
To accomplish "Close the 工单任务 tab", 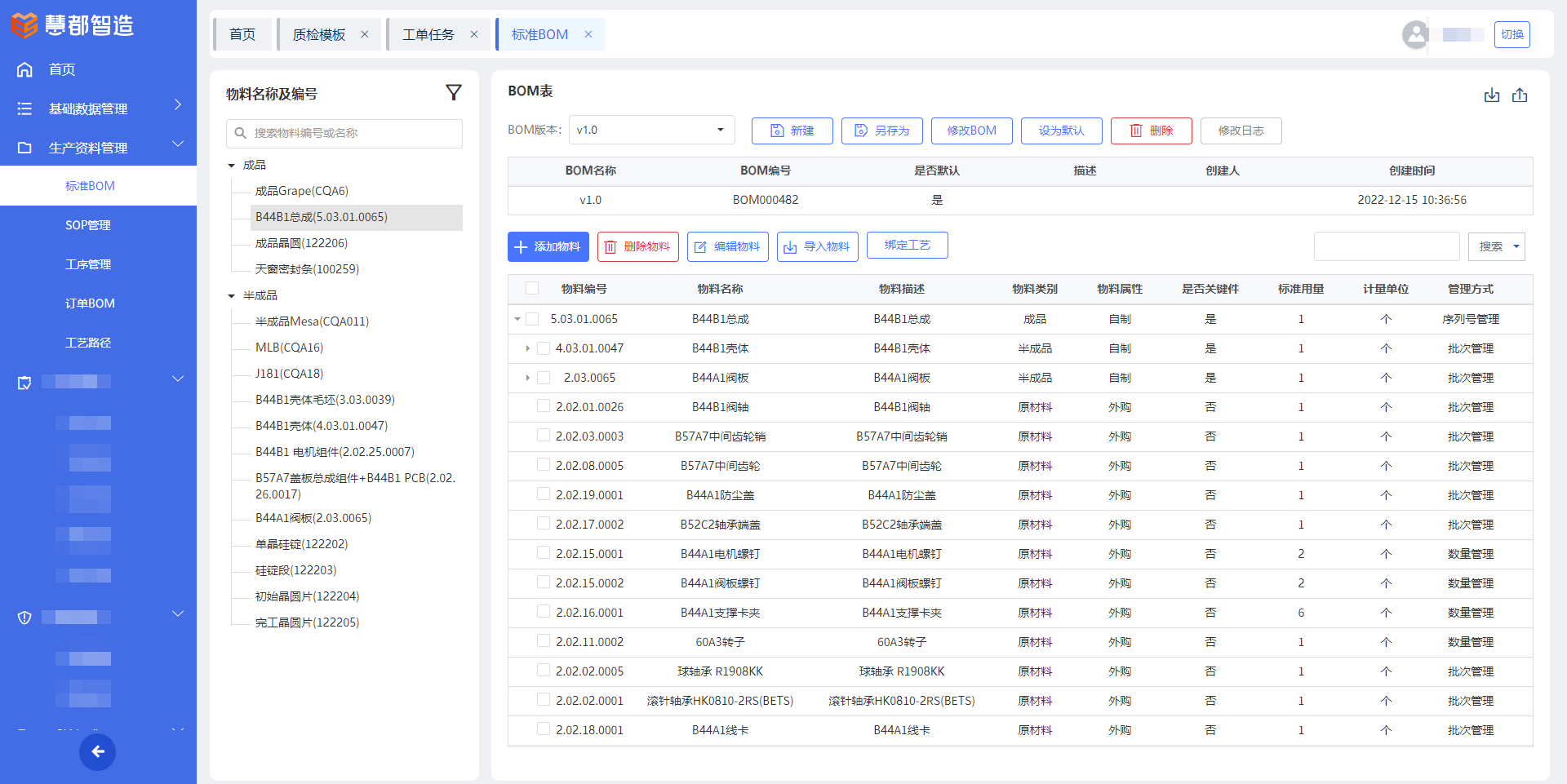I will (474, 34).
